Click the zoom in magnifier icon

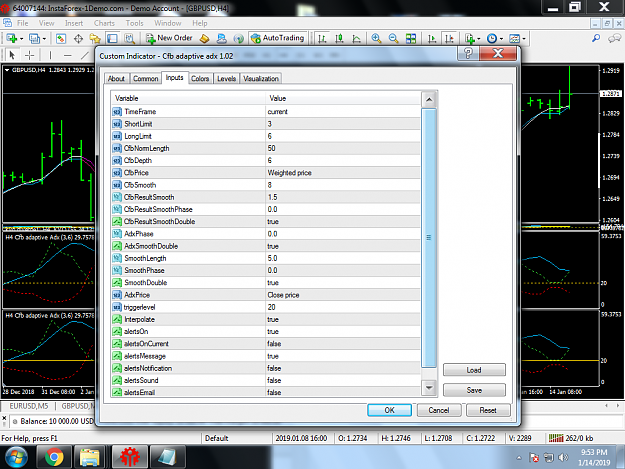tap(376, 38)
